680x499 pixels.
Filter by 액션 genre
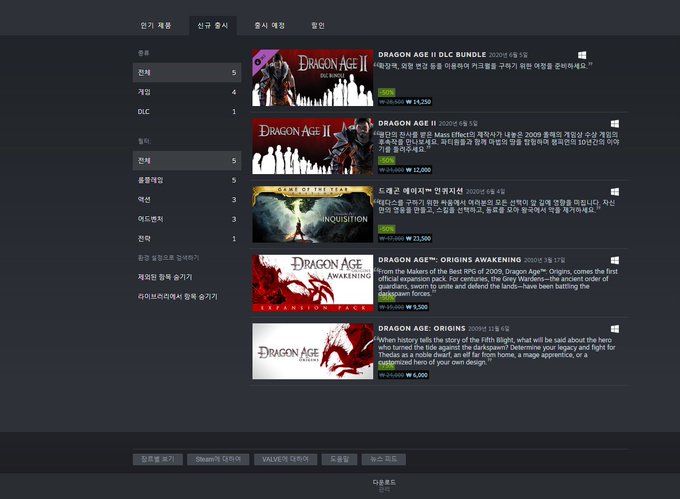tap(187, 199)
